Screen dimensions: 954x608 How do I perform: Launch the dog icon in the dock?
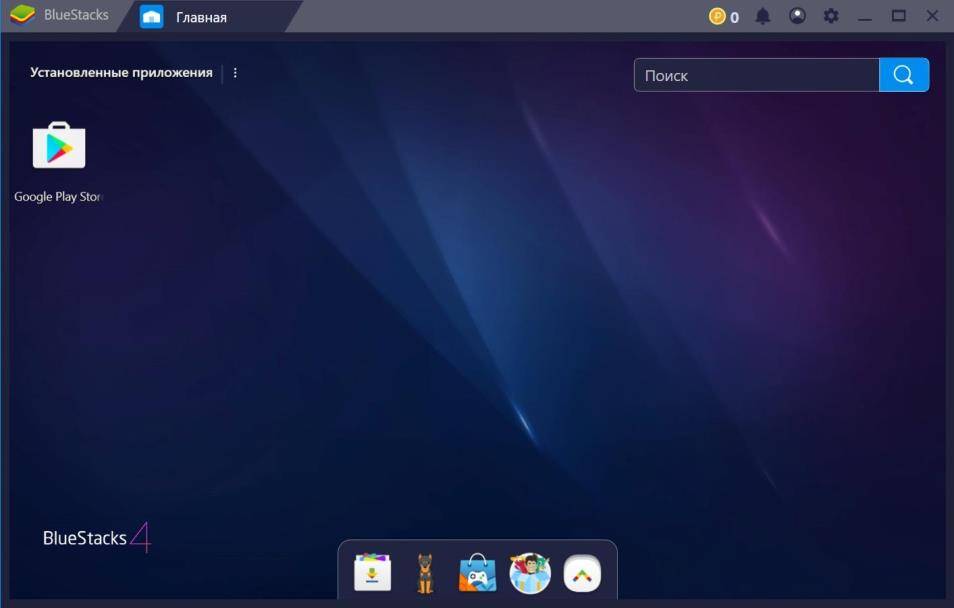pos(425,573)
